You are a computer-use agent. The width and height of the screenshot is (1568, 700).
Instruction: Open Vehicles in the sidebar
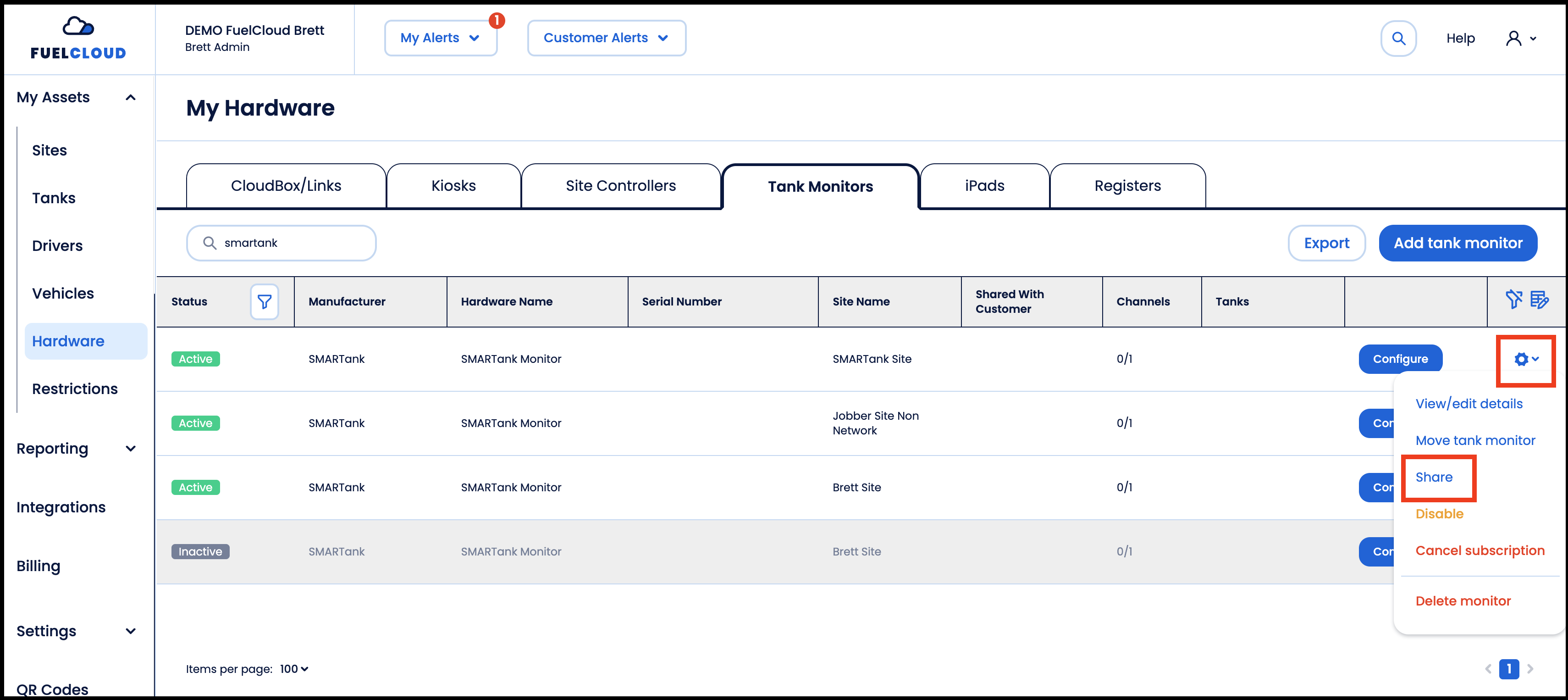coord(63,294)
